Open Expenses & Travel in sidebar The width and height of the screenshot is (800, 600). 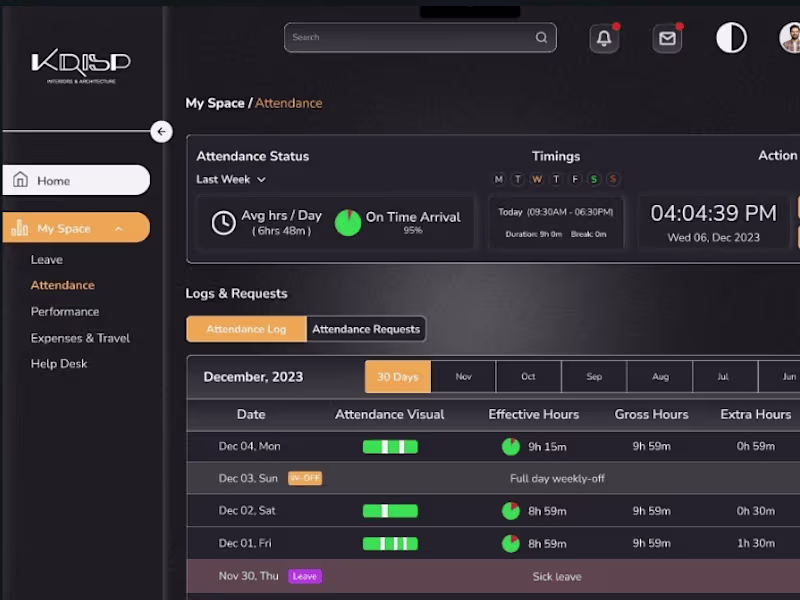click(80, 338)
